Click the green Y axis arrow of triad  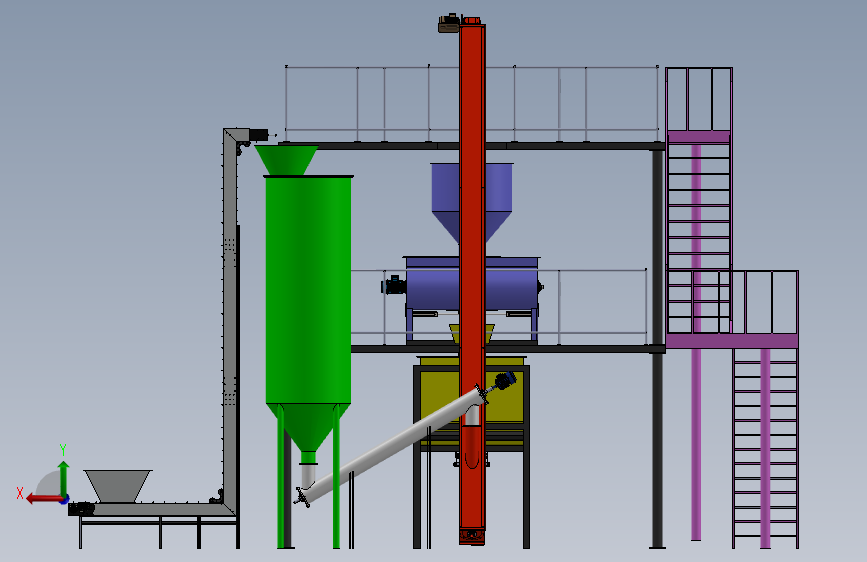(64, 478)
